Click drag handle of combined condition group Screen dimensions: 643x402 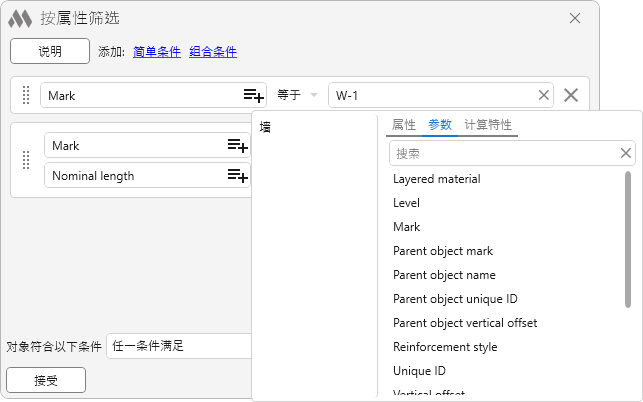point(26,160)
